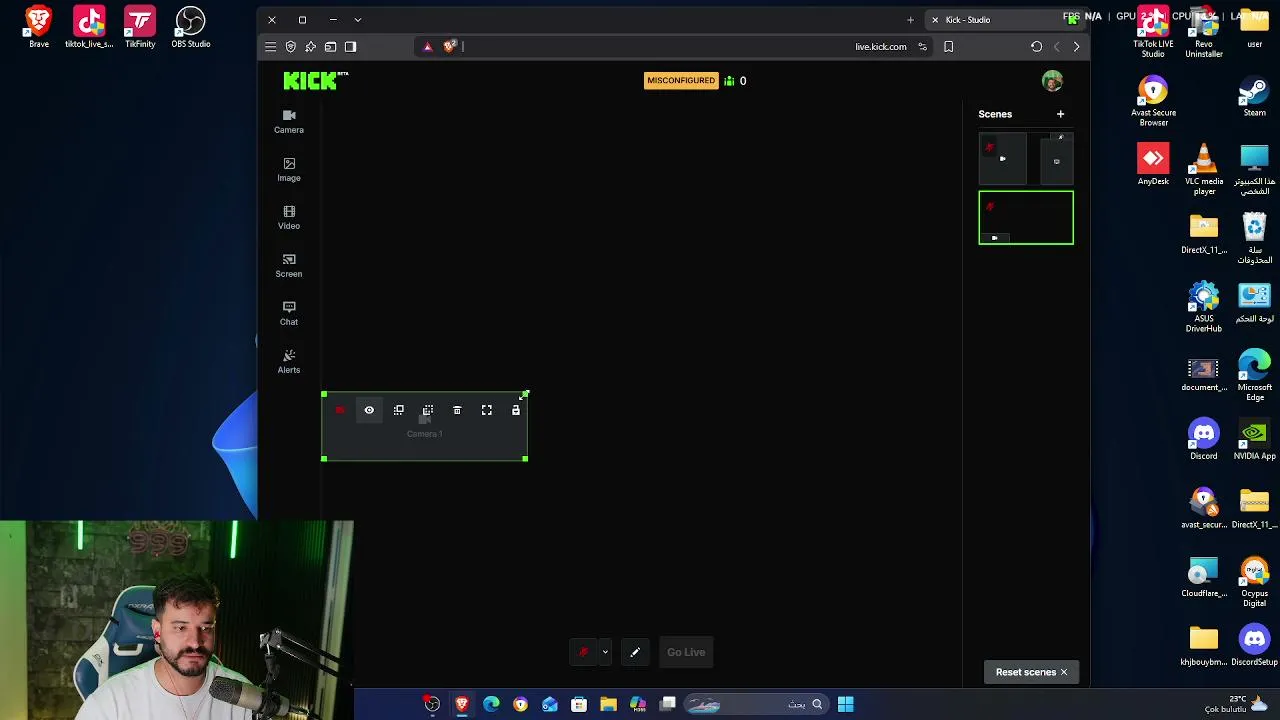This screenshot has height=720, width=1280.
Task: Open Microsoft Store from the taskbar
Action: click(579, 704)
